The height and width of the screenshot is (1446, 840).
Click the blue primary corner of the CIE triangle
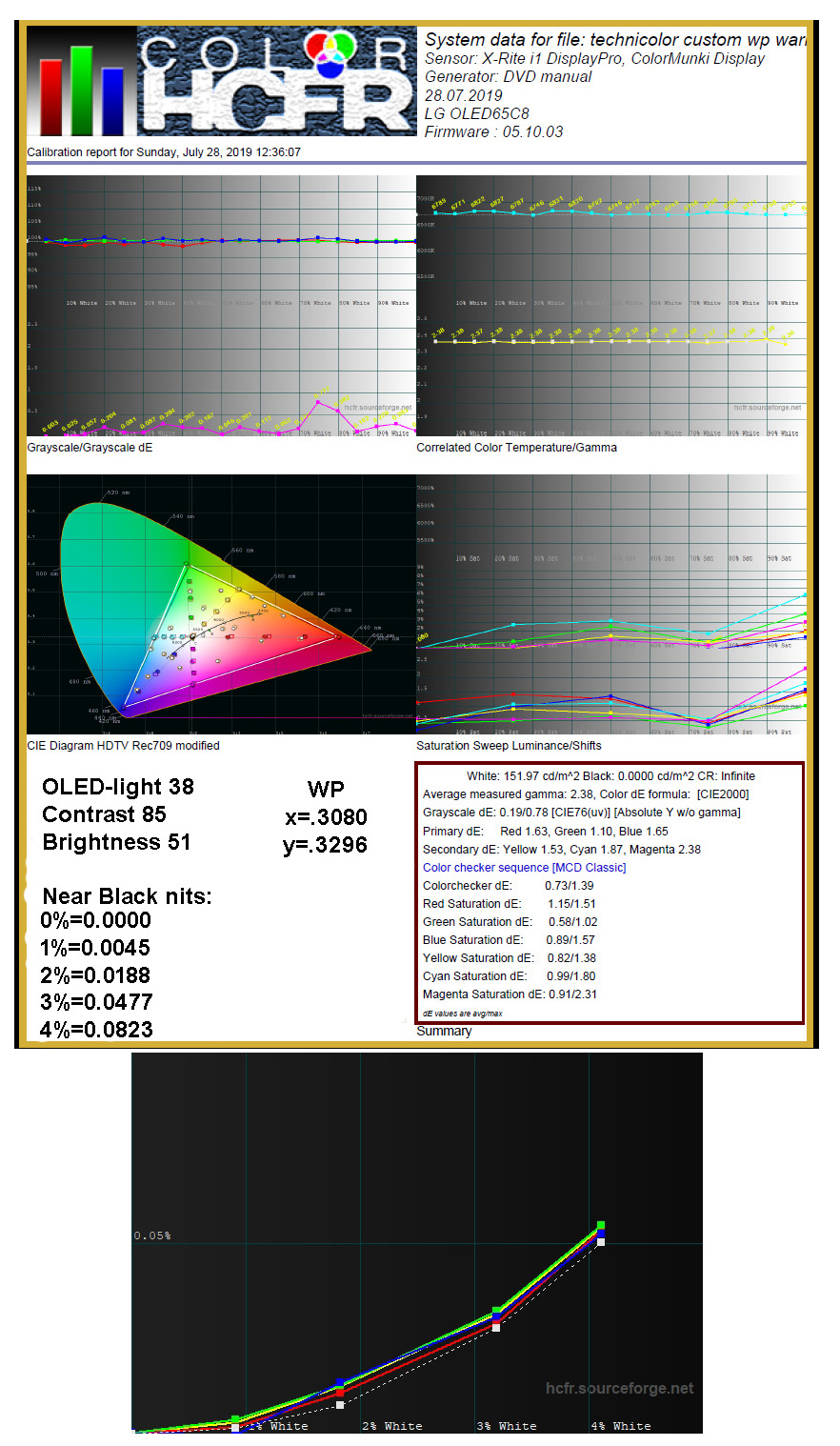click(x=126, y=706)
